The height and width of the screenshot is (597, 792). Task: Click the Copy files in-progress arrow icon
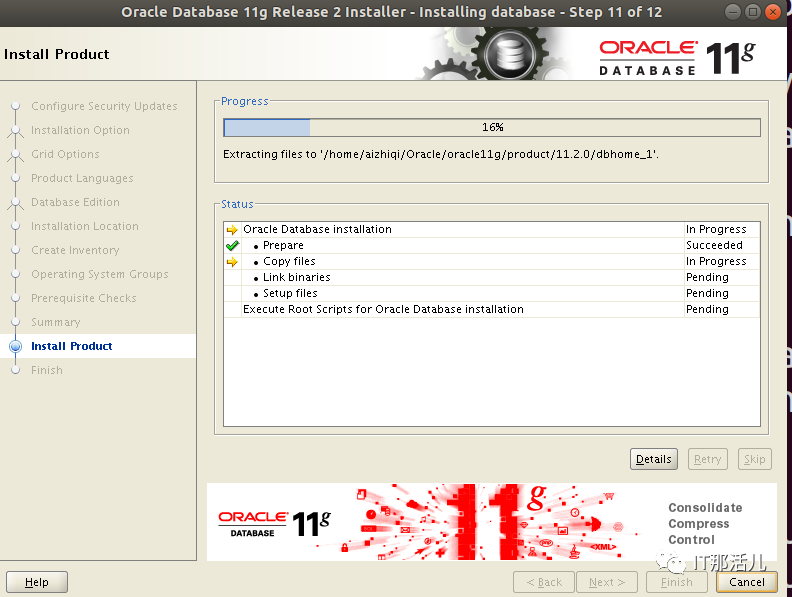click(x=232, y=262)
